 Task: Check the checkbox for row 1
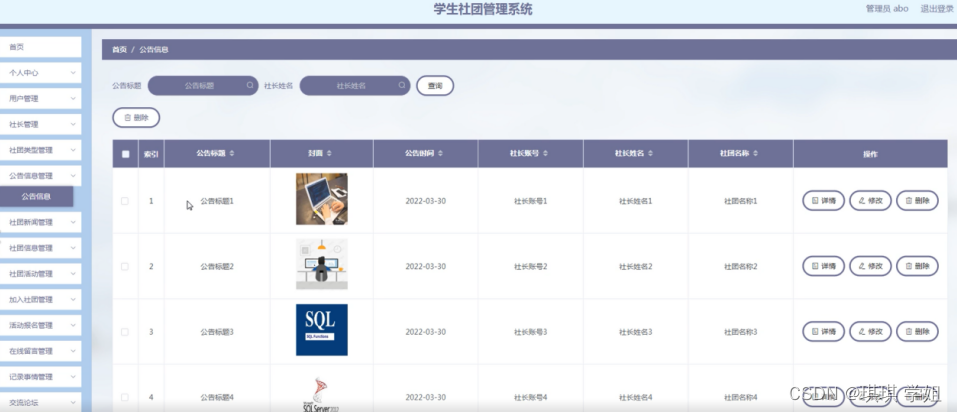[x=125, y=201]
